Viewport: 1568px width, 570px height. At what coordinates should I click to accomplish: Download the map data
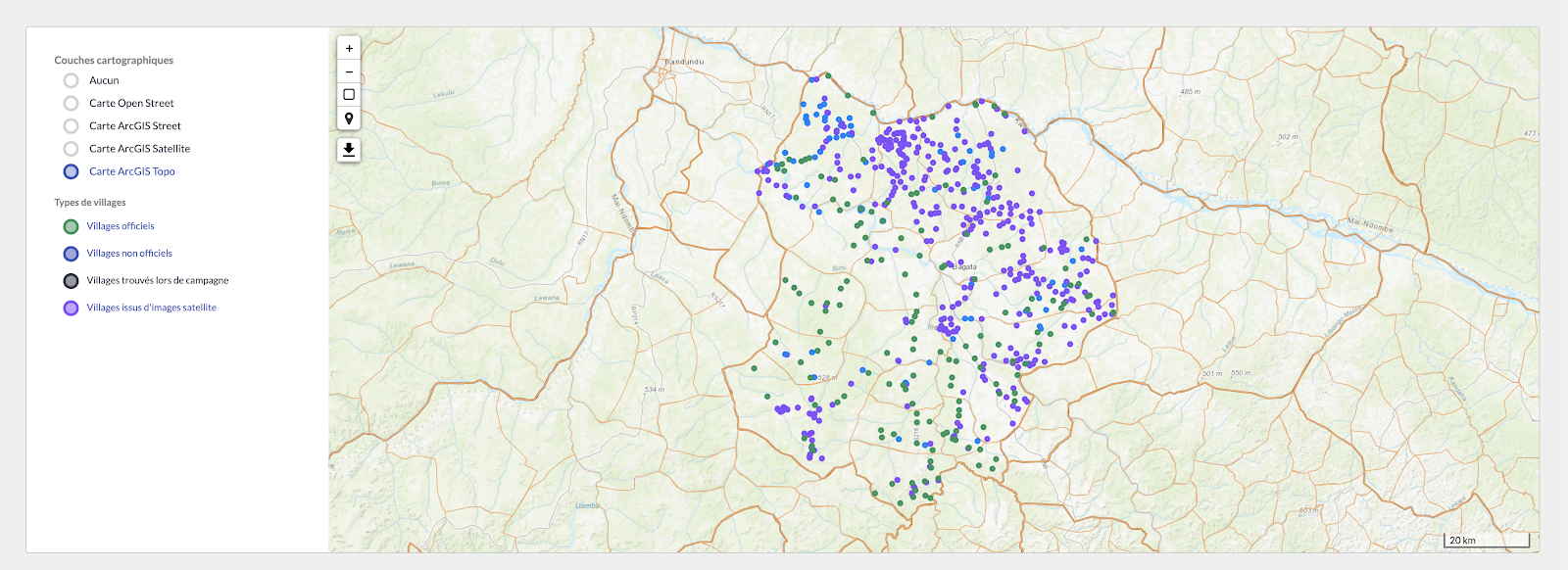click(349, 150)
